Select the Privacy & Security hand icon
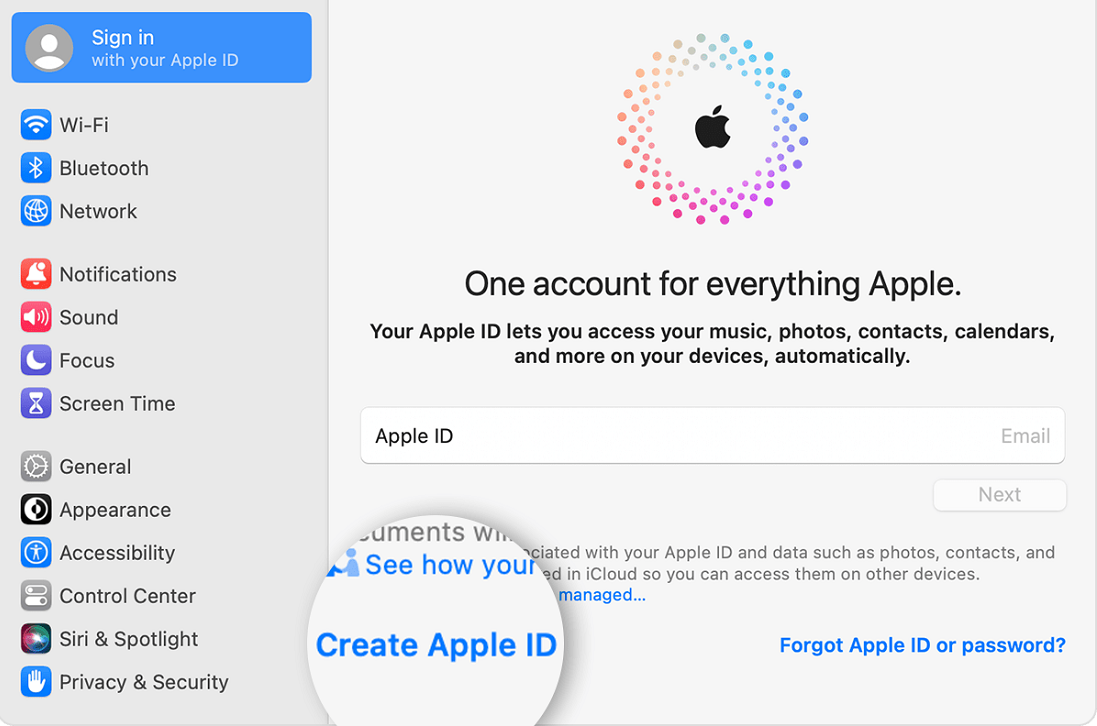The height and width of the screenshot is (726, 1097). (x=36, y=682)
